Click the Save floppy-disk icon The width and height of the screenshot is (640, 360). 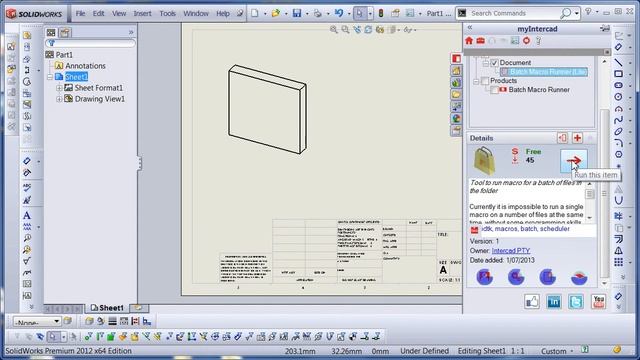pyautogui.click(x=297, y=13)
